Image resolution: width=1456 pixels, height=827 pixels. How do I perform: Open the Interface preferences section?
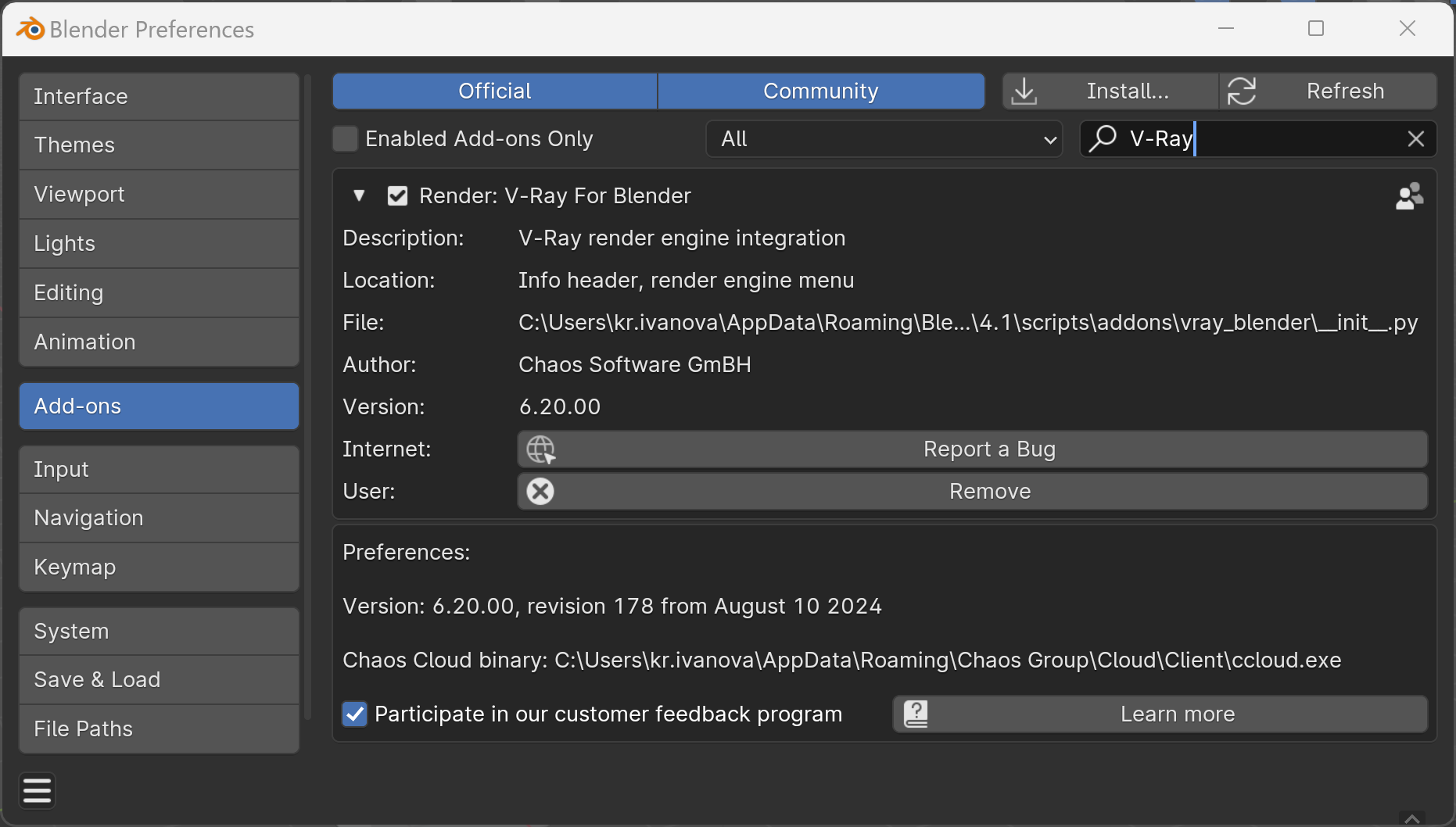[x=160, y=97]
